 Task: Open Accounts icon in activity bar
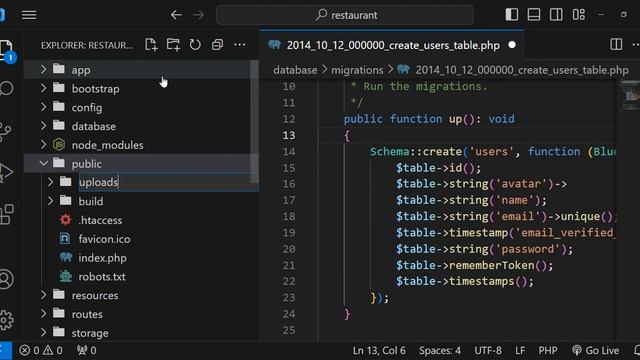[7, 280]
